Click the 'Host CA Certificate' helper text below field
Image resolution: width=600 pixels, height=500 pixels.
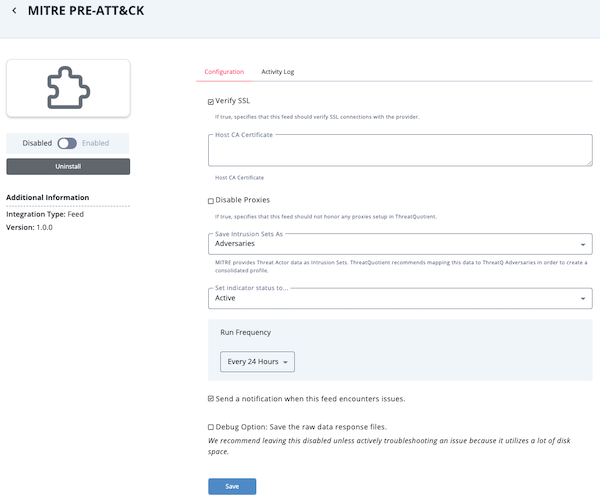240,178
